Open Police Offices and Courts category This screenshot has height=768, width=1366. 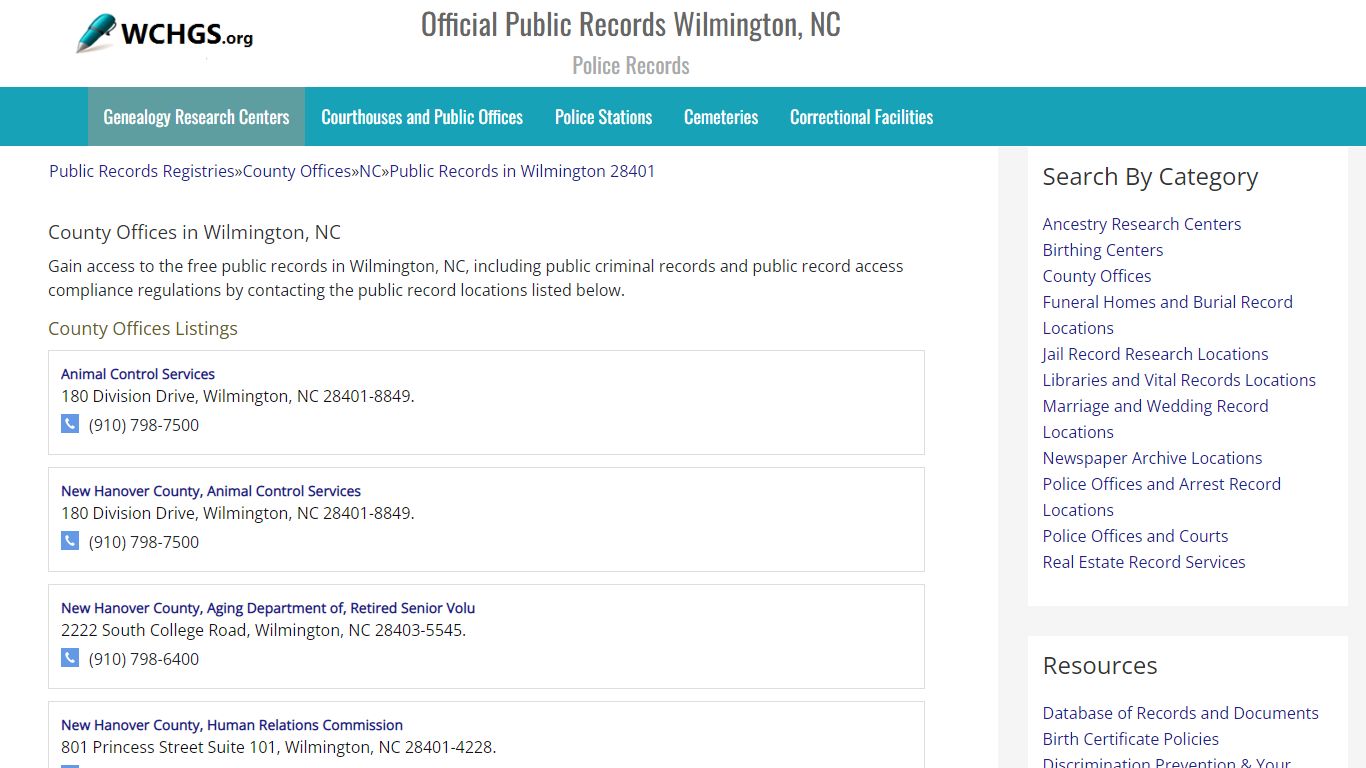coord(1135,536)
